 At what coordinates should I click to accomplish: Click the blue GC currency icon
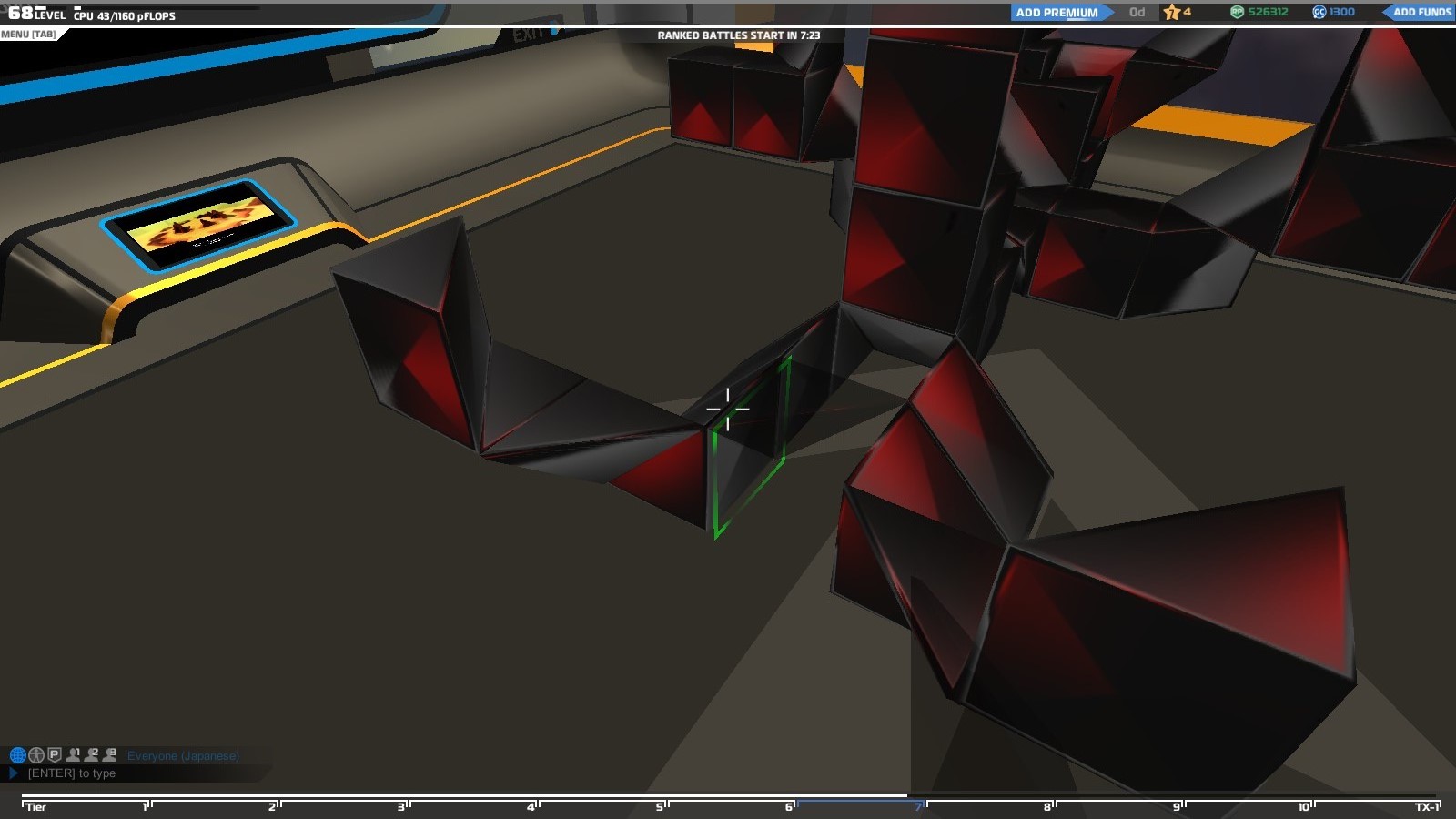tap(1319, 12)
